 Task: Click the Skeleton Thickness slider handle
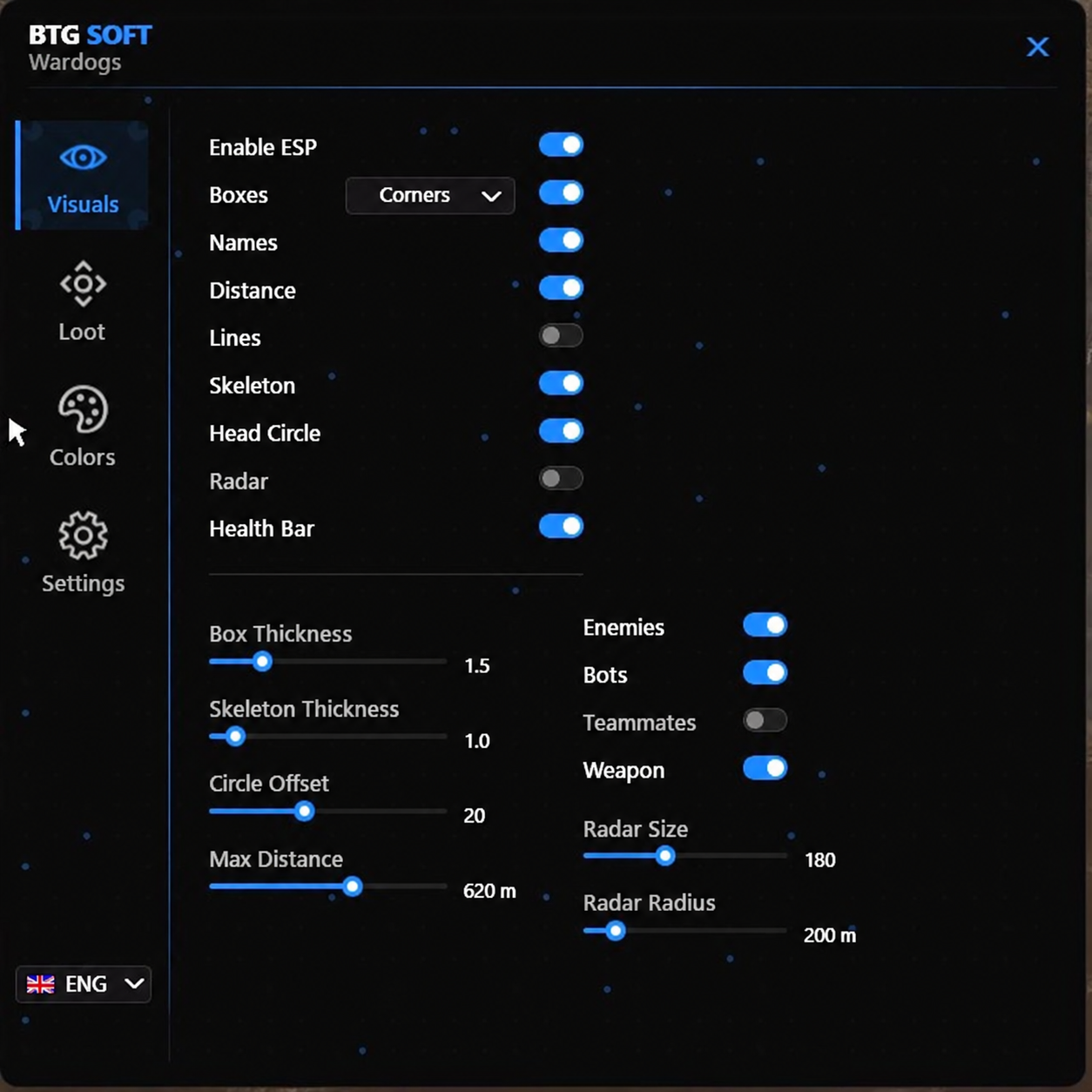pos(235,737)
